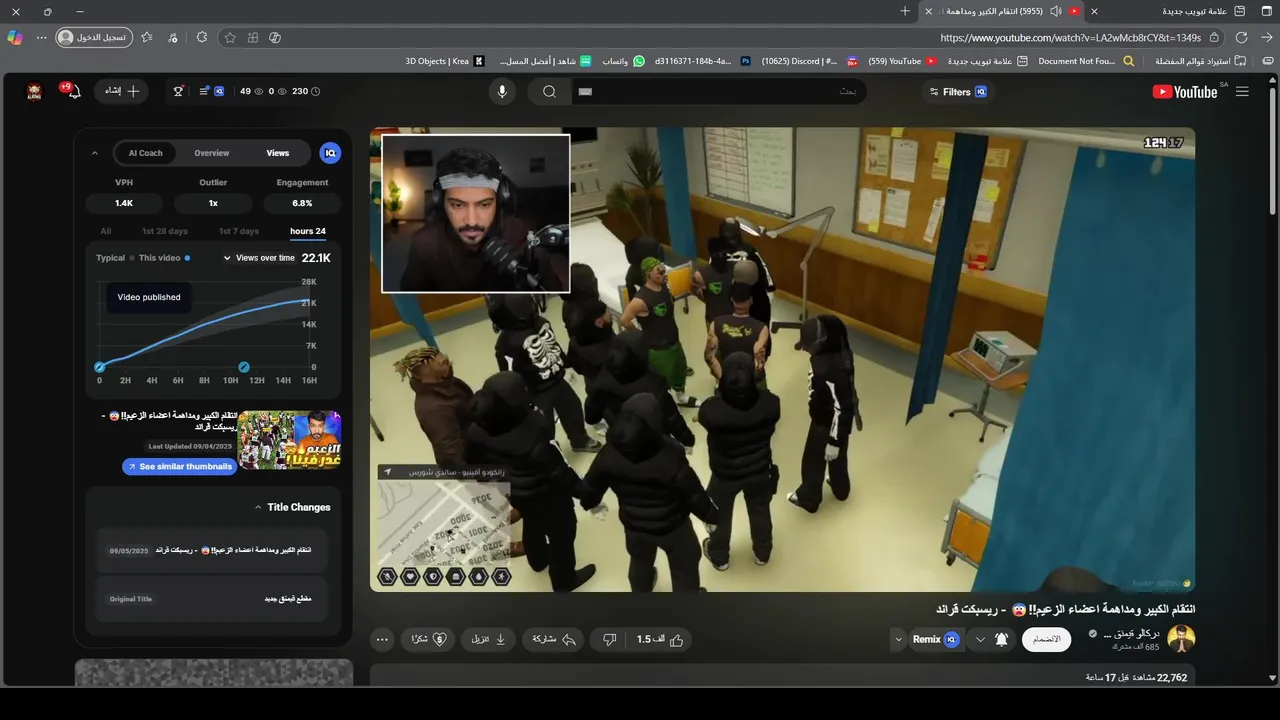Click the VPH value 1.4K
The width and height of the screenshot is (1280, 720).
tap(124, 203)
